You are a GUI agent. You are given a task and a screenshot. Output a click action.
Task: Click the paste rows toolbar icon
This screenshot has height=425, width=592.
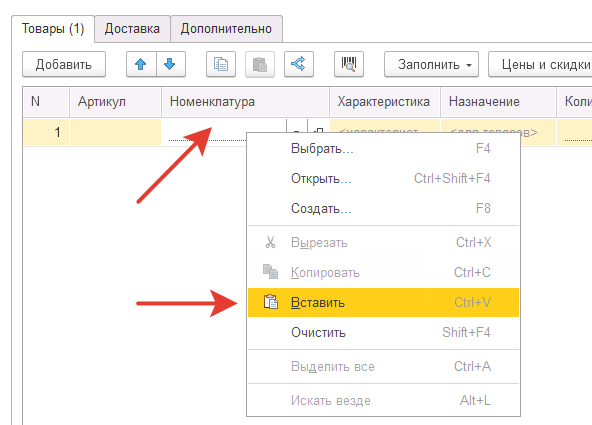(x=260, y=65)
